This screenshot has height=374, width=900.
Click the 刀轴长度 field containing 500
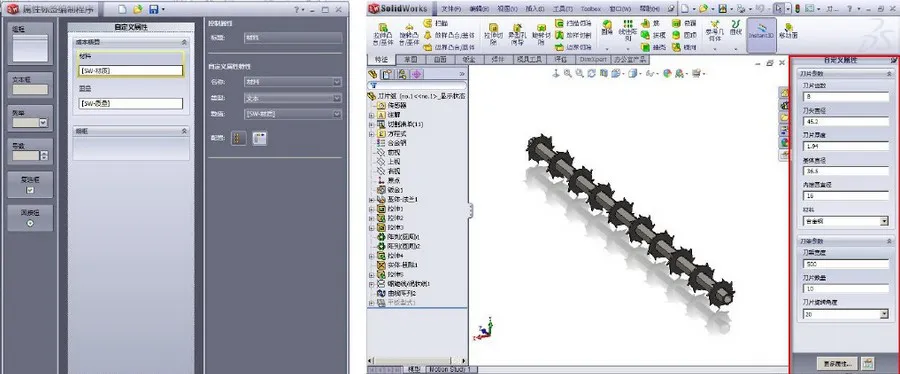point(846,264)
